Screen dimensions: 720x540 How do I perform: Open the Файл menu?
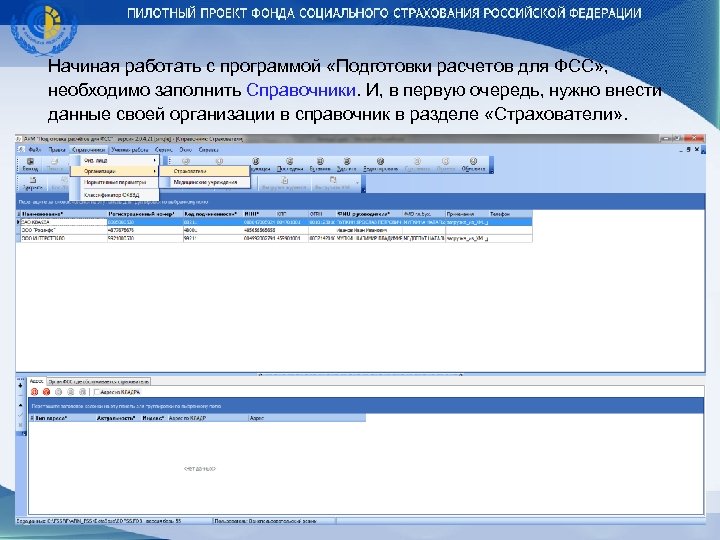coord(34,150)
